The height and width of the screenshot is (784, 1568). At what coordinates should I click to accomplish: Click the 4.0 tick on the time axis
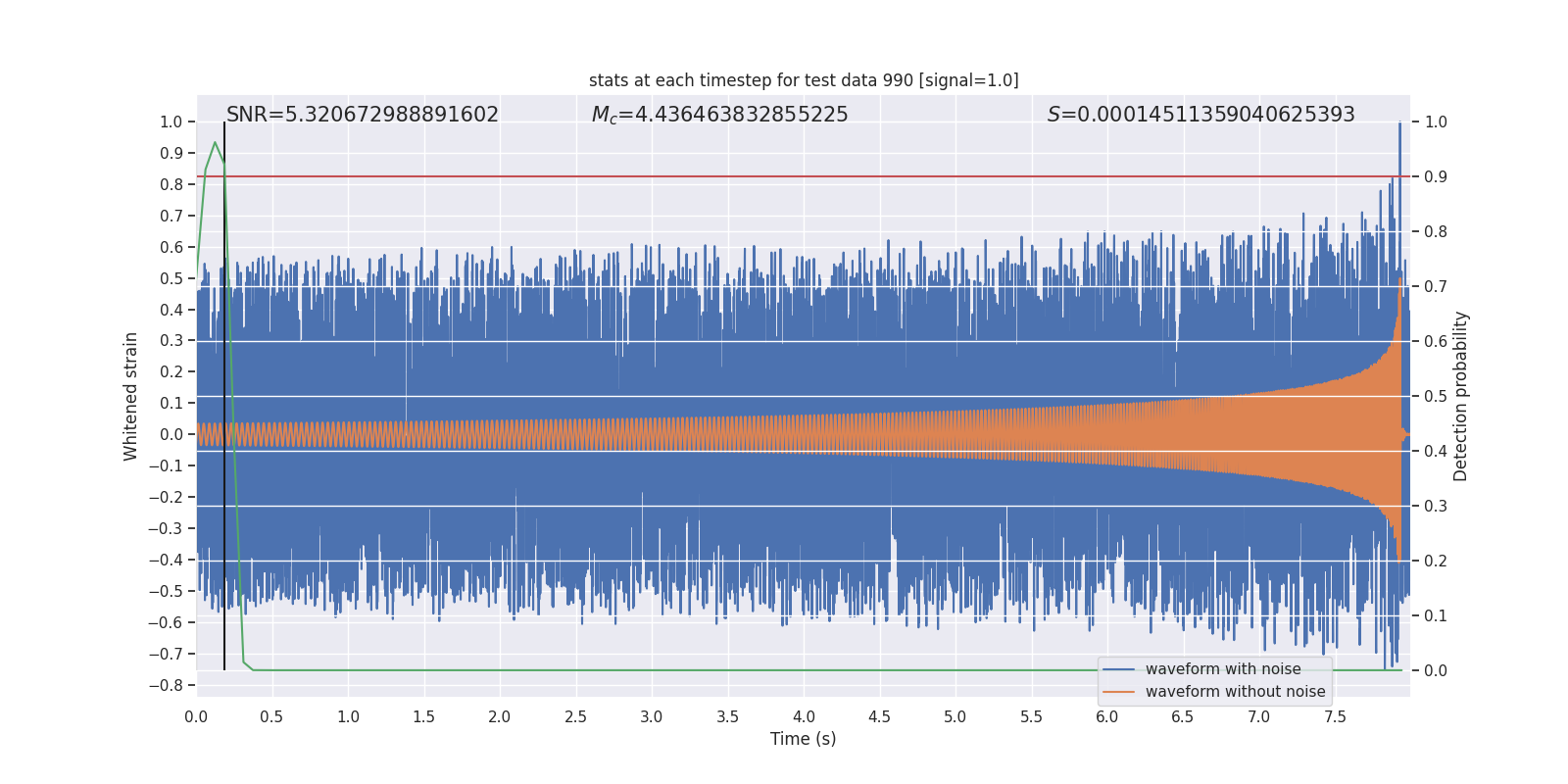(x=804, y=716)
